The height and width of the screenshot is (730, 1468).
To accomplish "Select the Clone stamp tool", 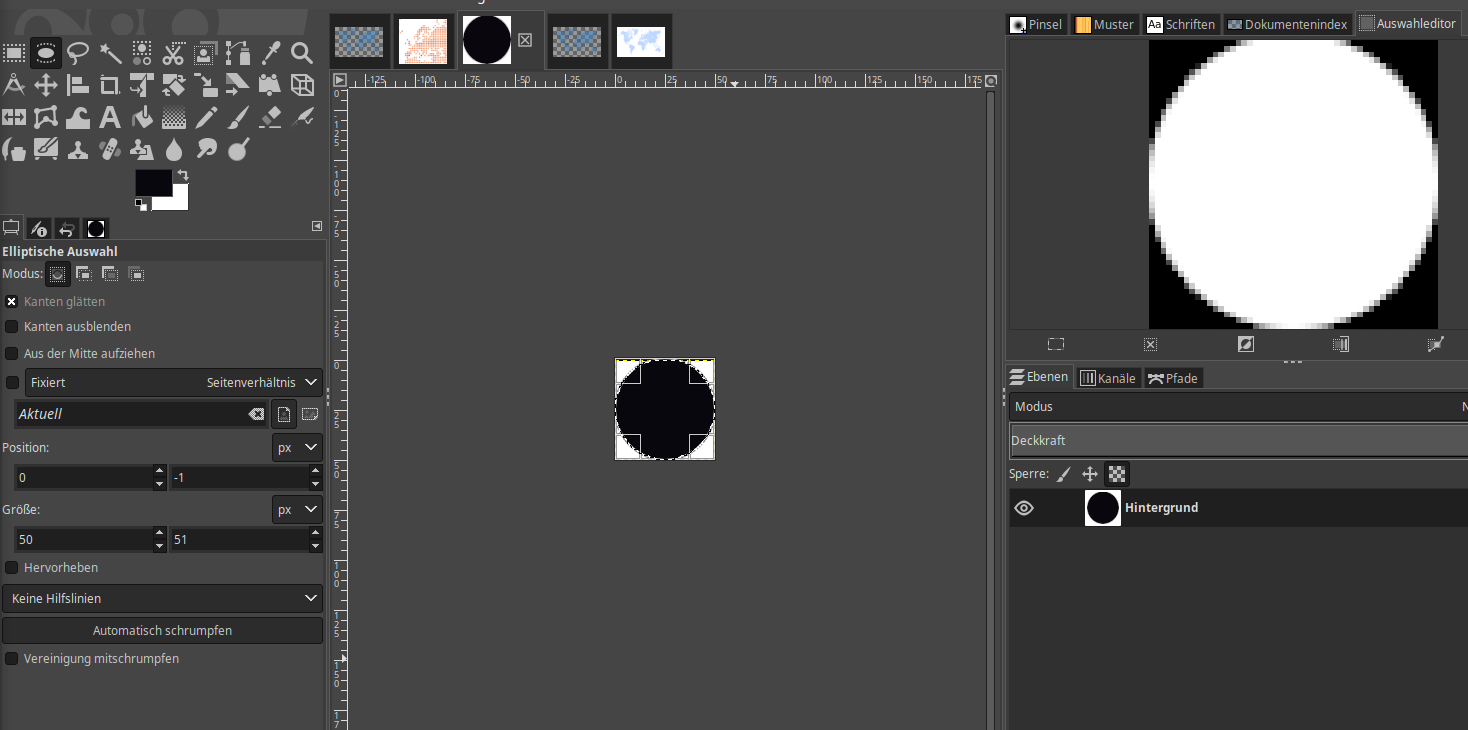I will (x=78, y=149).
